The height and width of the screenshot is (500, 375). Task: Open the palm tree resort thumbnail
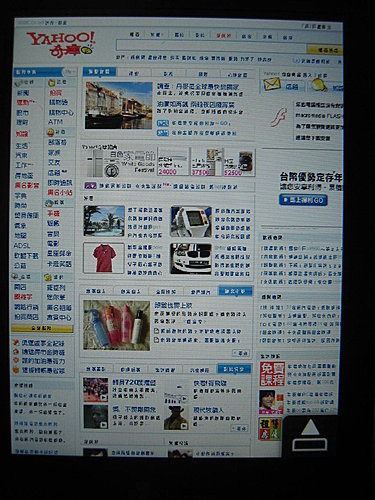click(104, 221)
